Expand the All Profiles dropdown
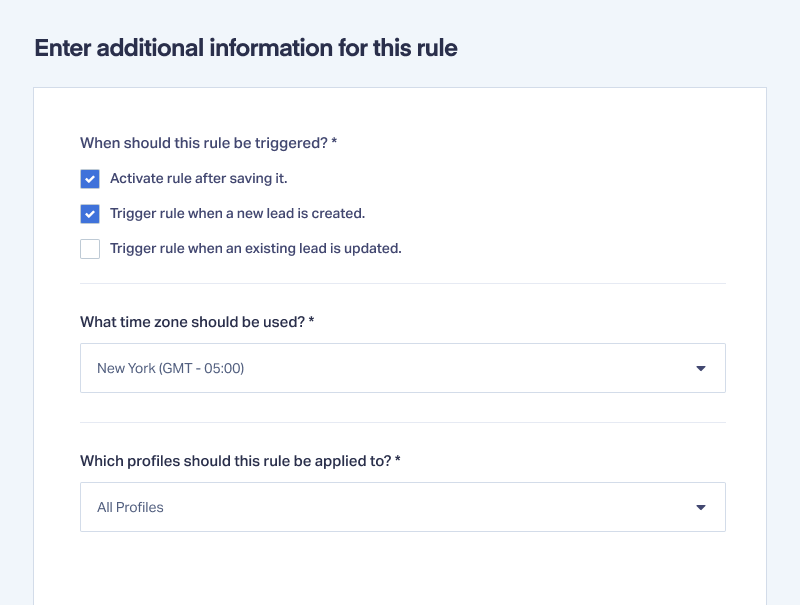 pyautogui.click(x=403, y=507)
